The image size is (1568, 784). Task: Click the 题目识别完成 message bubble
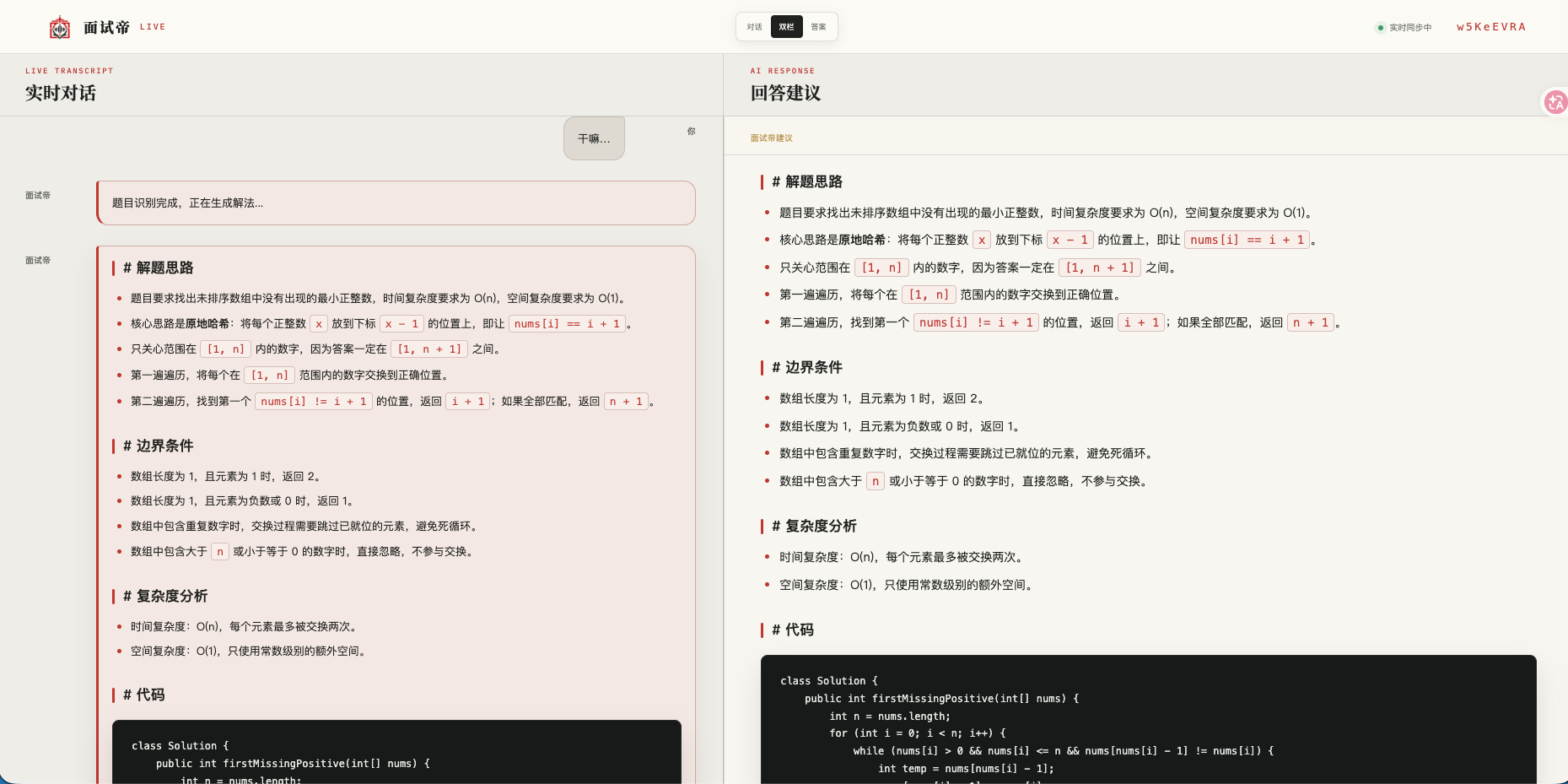(x=396, y=203)
